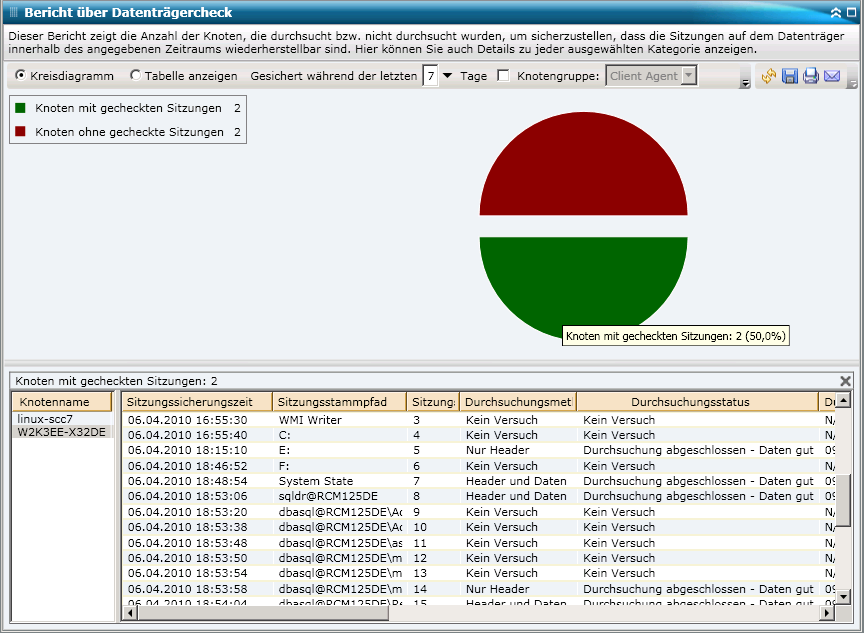Select the Tabelle anzeigen radio button

point(135,76)
